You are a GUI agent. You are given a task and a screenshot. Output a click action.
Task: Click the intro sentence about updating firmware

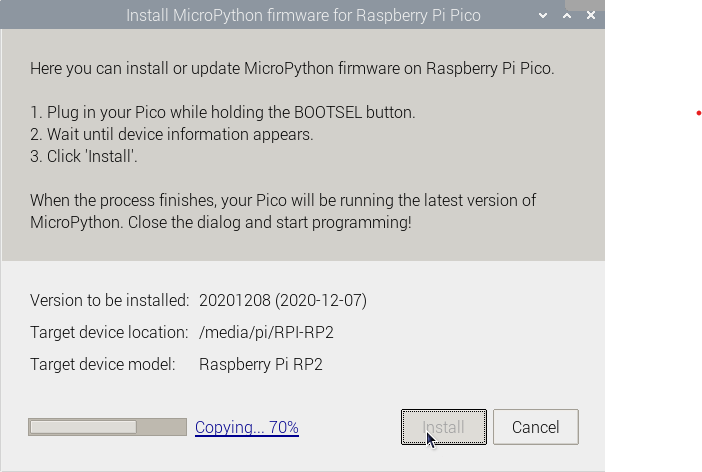292,69
